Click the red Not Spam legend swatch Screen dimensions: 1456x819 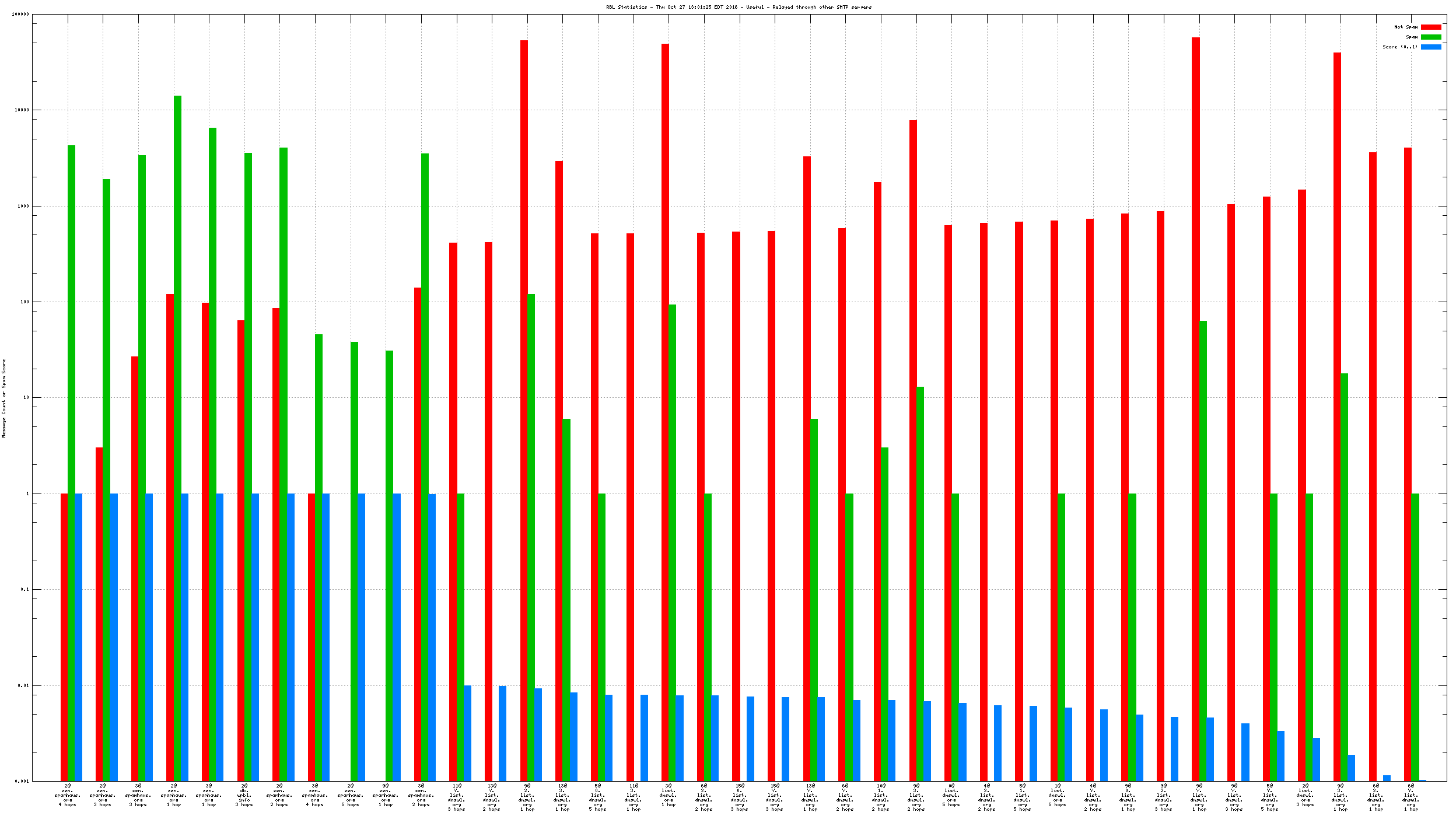pos(1430,27)
